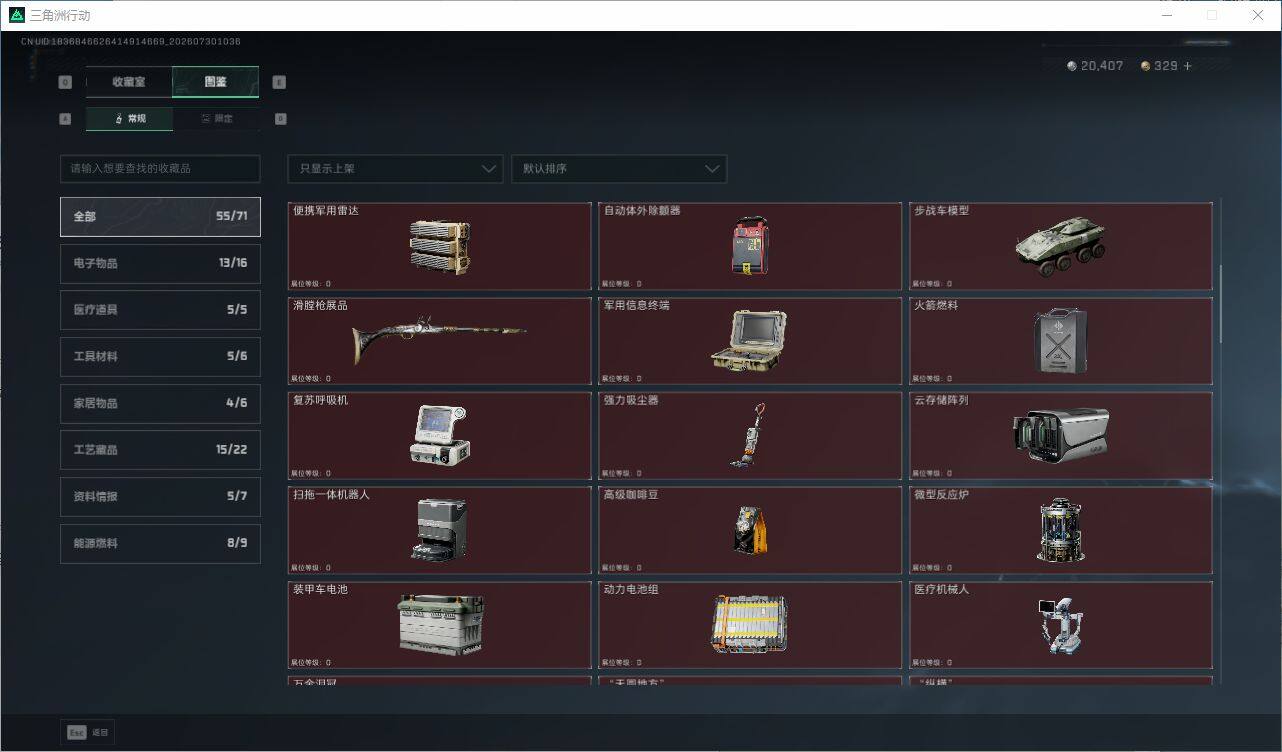1282x752 pixels.
Task: Switch to the 图鉴 tab
Action: tap(215, 82)
